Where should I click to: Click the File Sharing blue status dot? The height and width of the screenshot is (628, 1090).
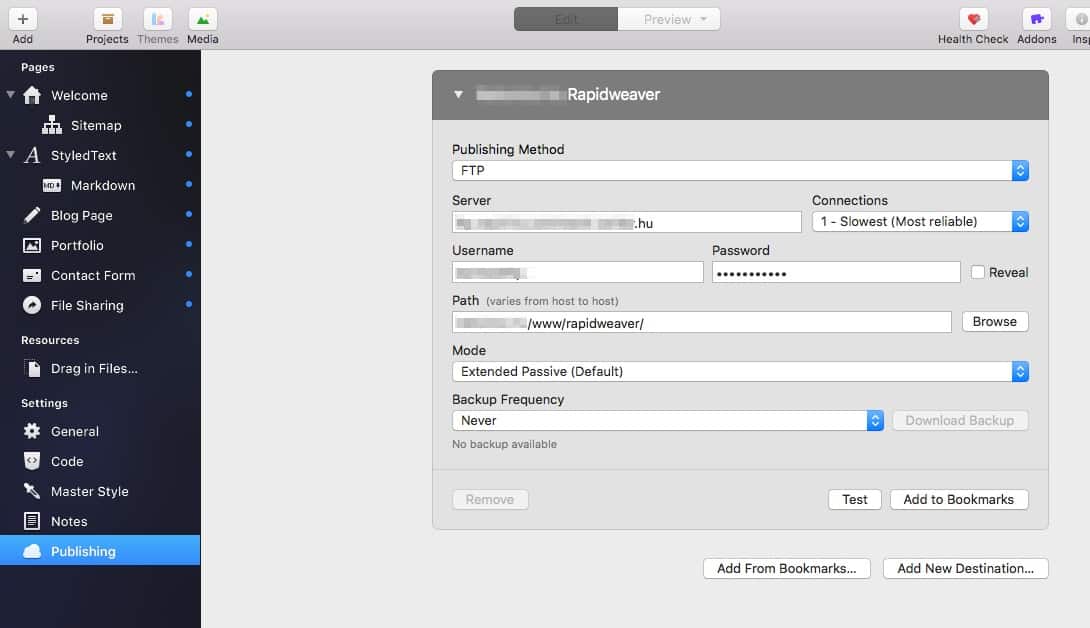(x=188, y=304)
